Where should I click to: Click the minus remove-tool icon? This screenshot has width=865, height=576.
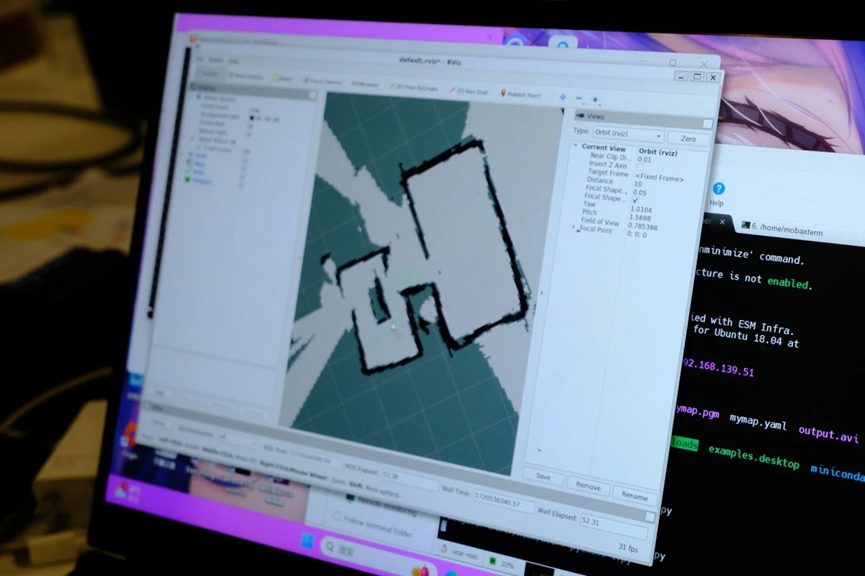tap(579, 98)
